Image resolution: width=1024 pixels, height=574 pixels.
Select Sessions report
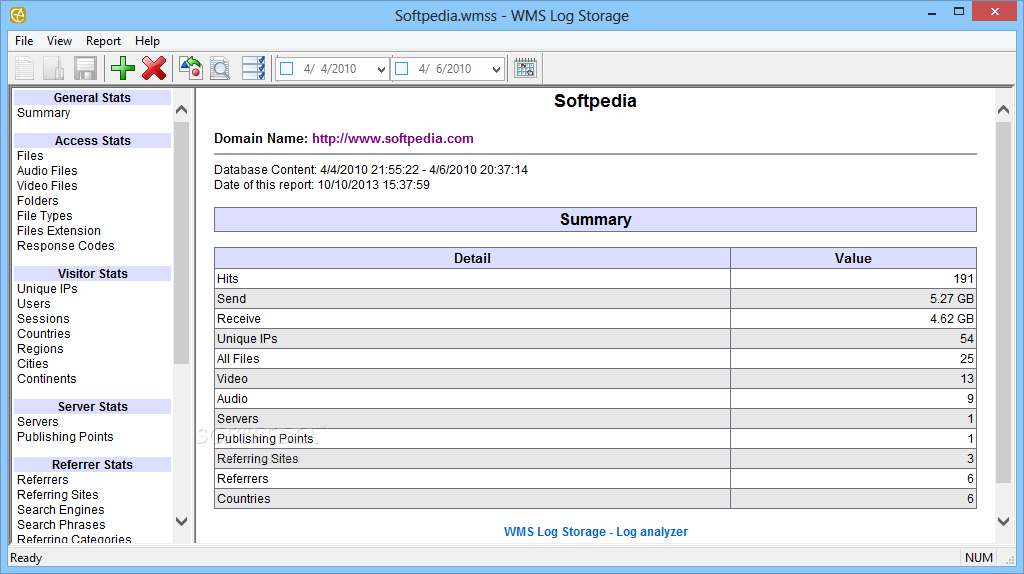[43, 319]
